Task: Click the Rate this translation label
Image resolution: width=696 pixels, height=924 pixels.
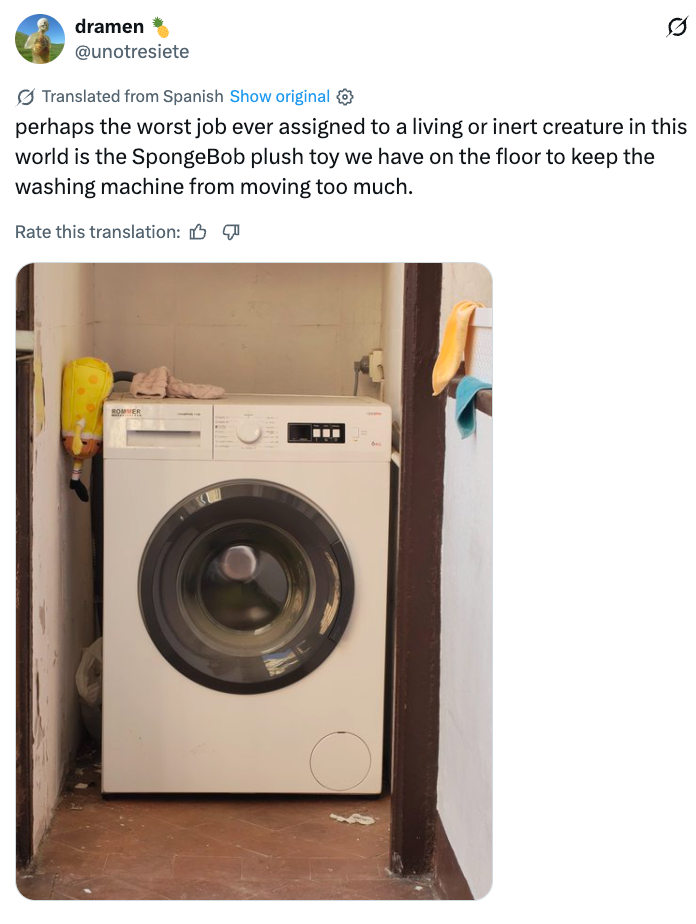Action: (97, 232)
